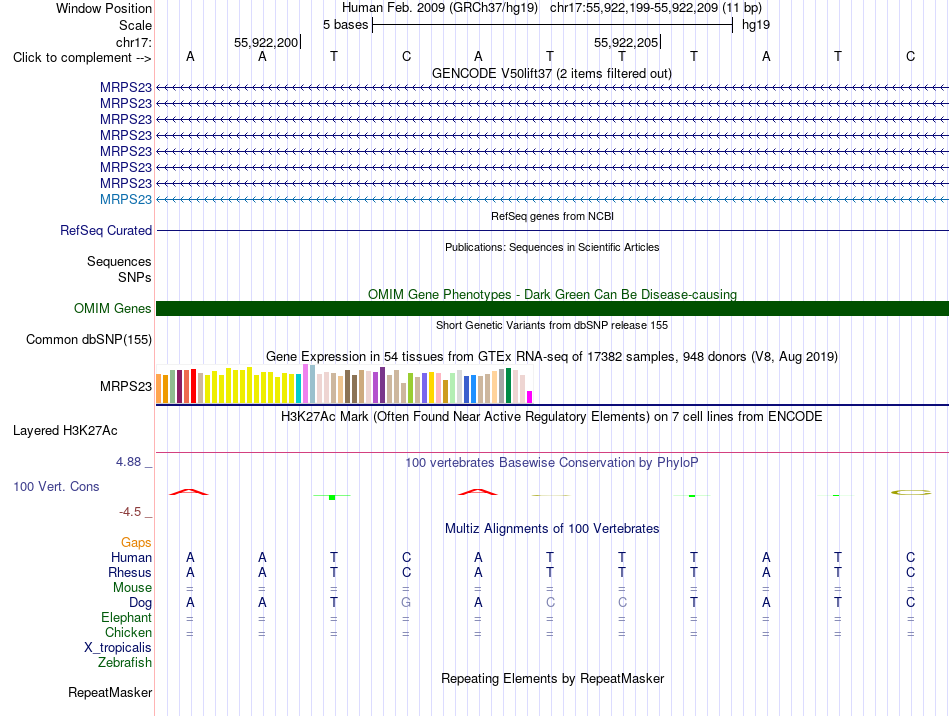Click the 4.88 PhyloP upper limit value
Screen dimensions: 950x716
(x=129, y=462)
